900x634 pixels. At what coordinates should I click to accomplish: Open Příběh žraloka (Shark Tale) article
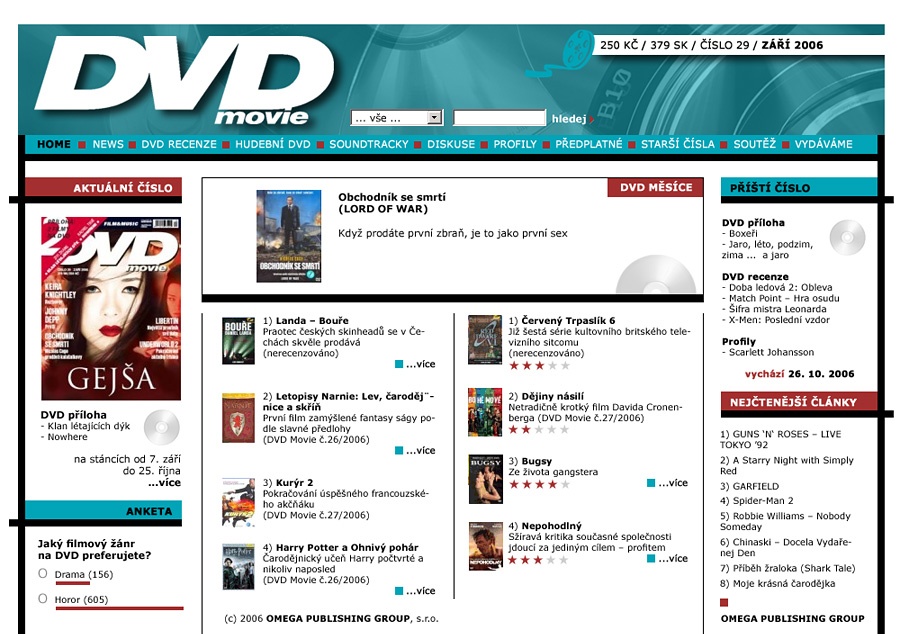[788, 569]
